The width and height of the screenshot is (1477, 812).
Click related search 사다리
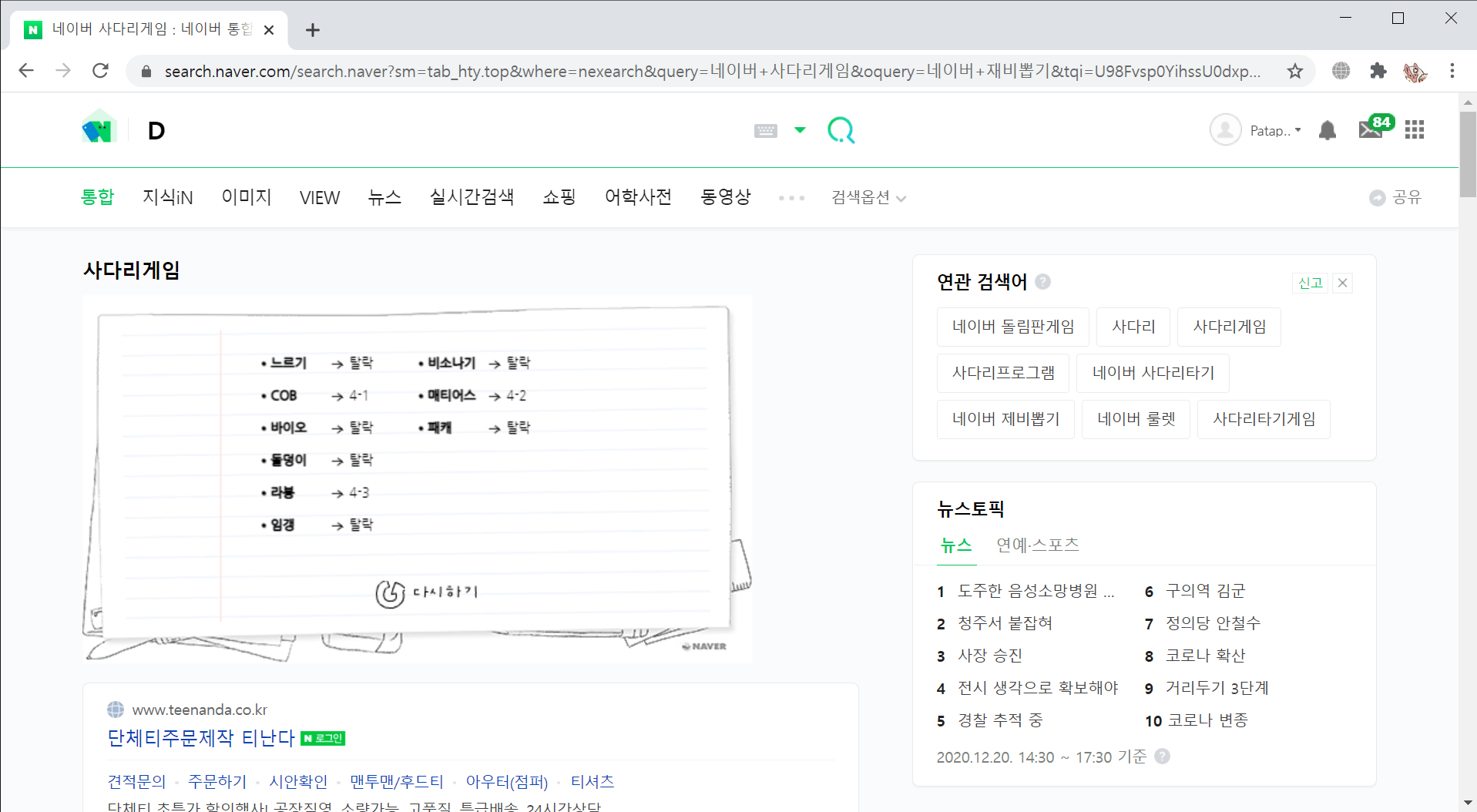[x=1133, y=327]
